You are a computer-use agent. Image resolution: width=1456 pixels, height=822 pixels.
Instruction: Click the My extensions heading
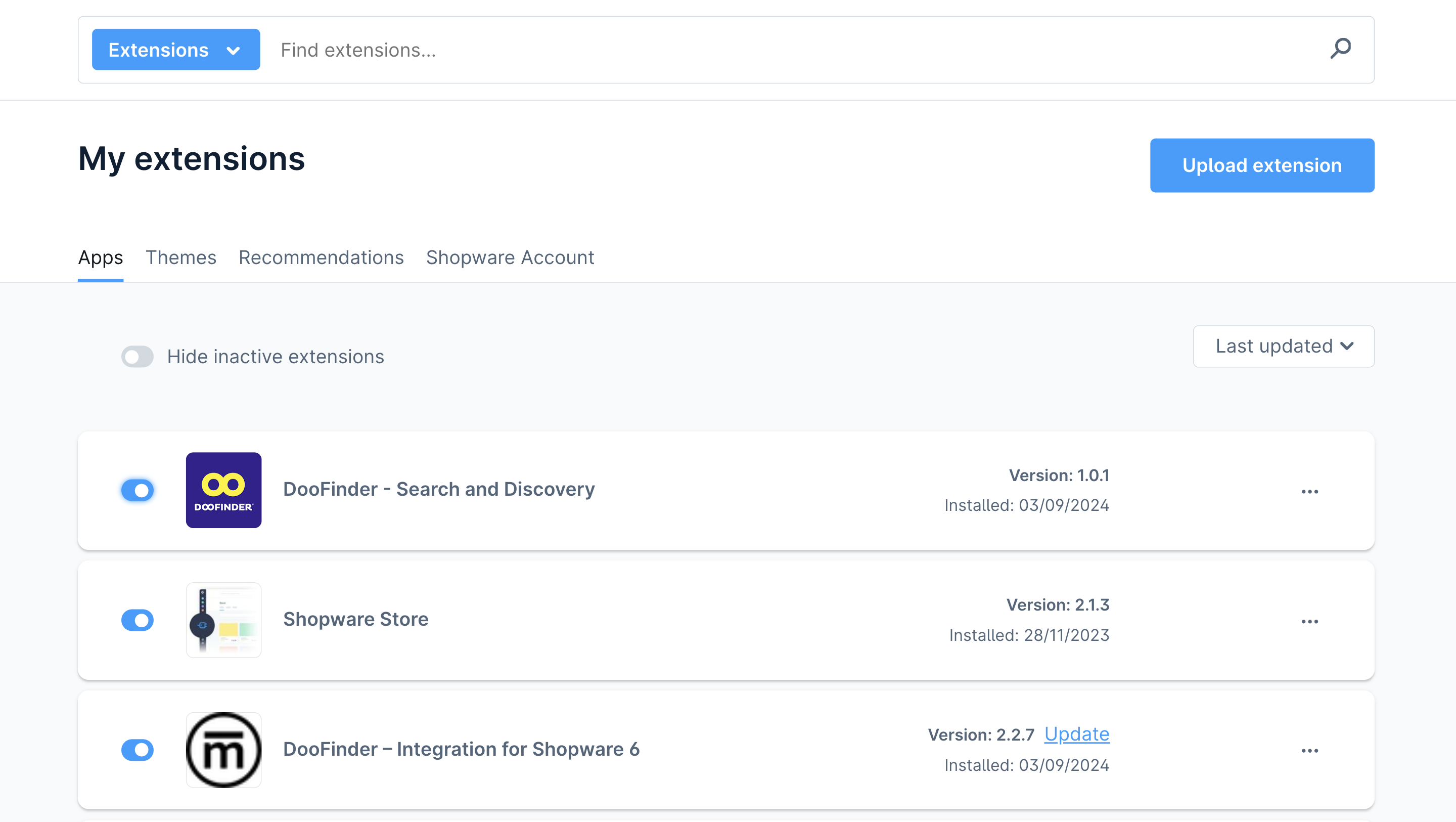click(192, 159)
